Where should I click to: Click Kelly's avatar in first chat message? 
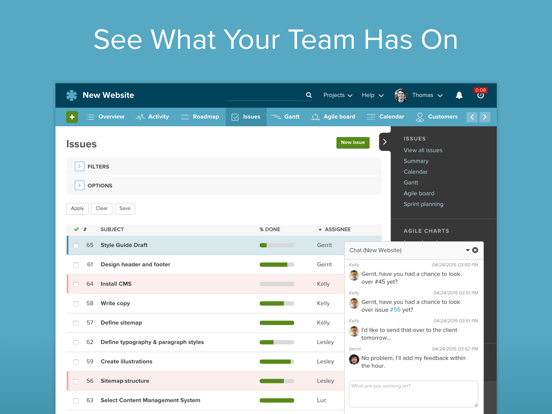pyautogui.click(x=354, y=275)
